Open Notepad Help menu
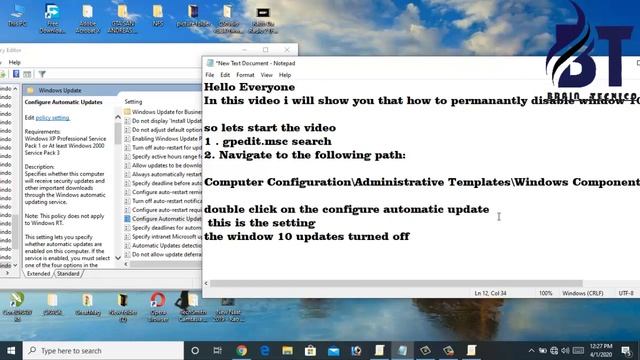The width and height of the screenshot is (640, 360). 285,75
